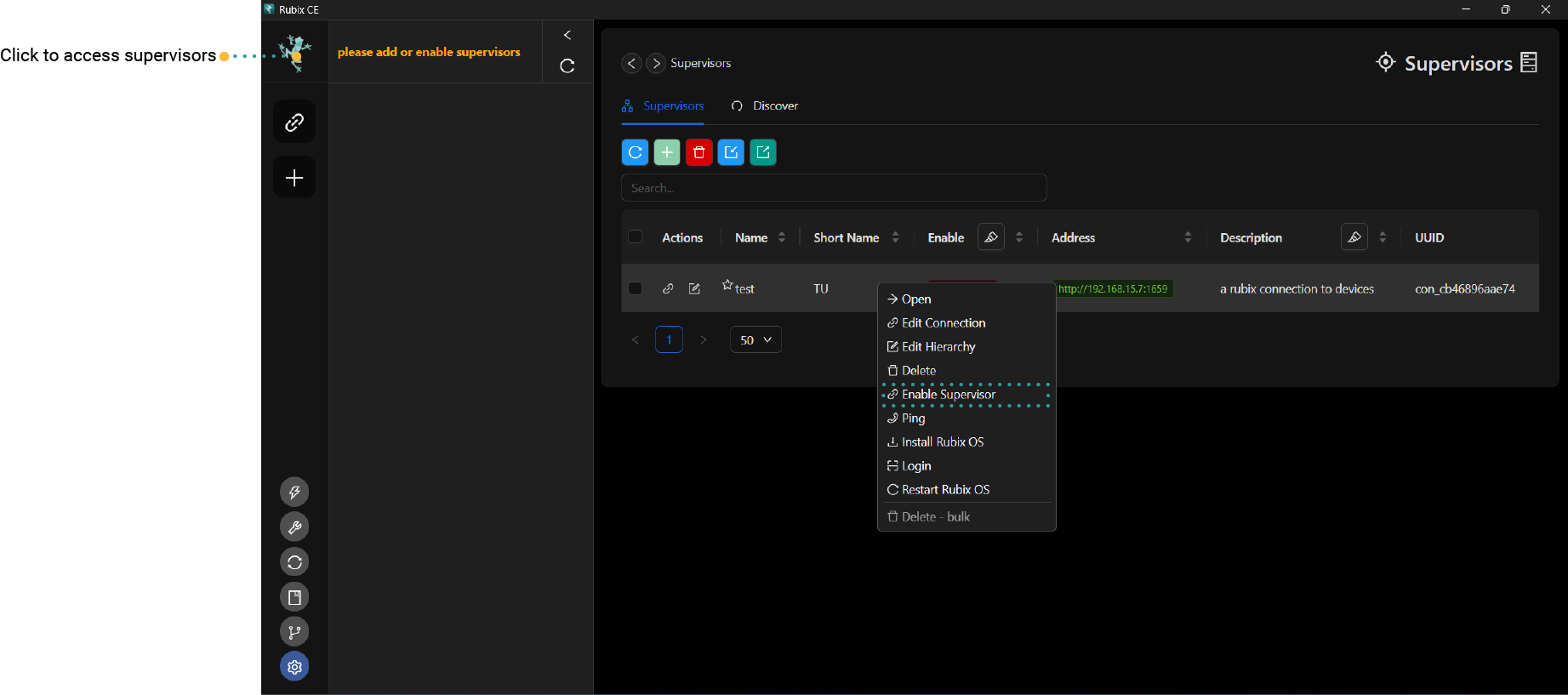Click the target icon beside Supervisors title
This screenshot has width=1568, height=695.
click(1385, 62)
